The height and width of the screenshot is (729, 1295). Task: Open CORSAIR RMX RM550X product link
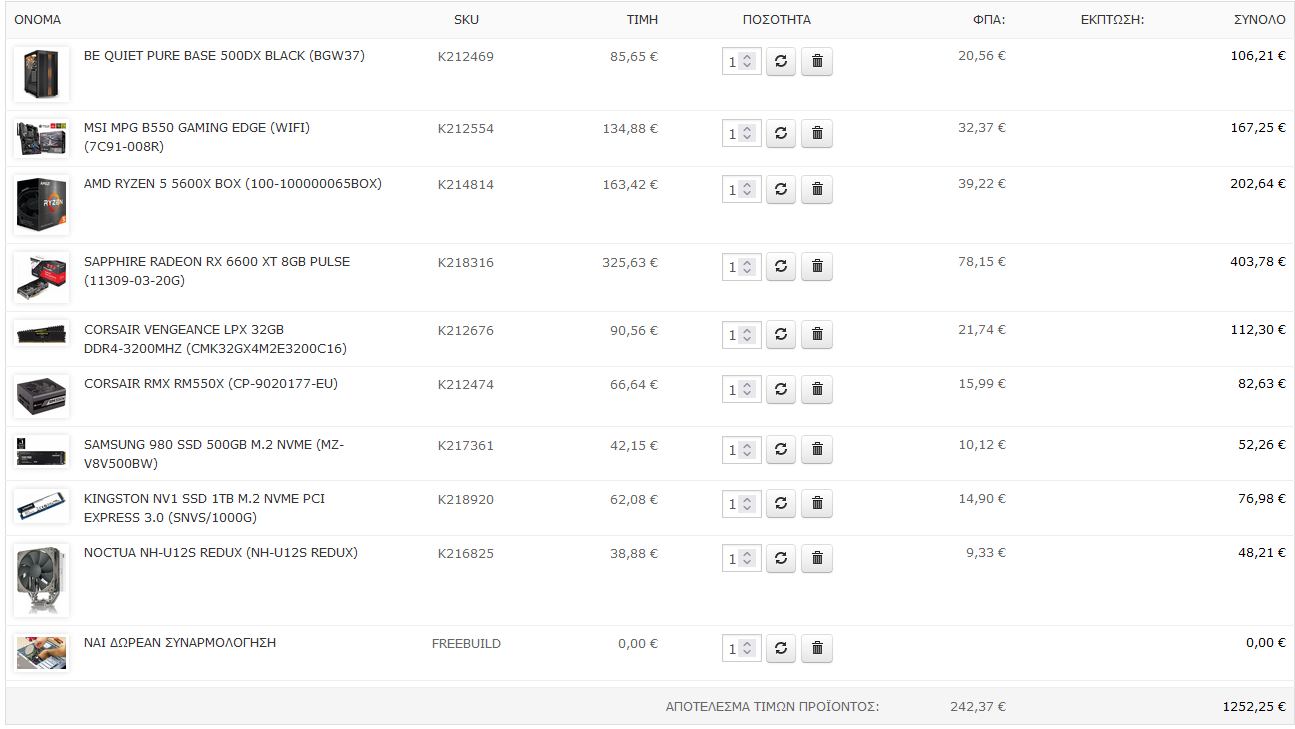tap(211, 384)
